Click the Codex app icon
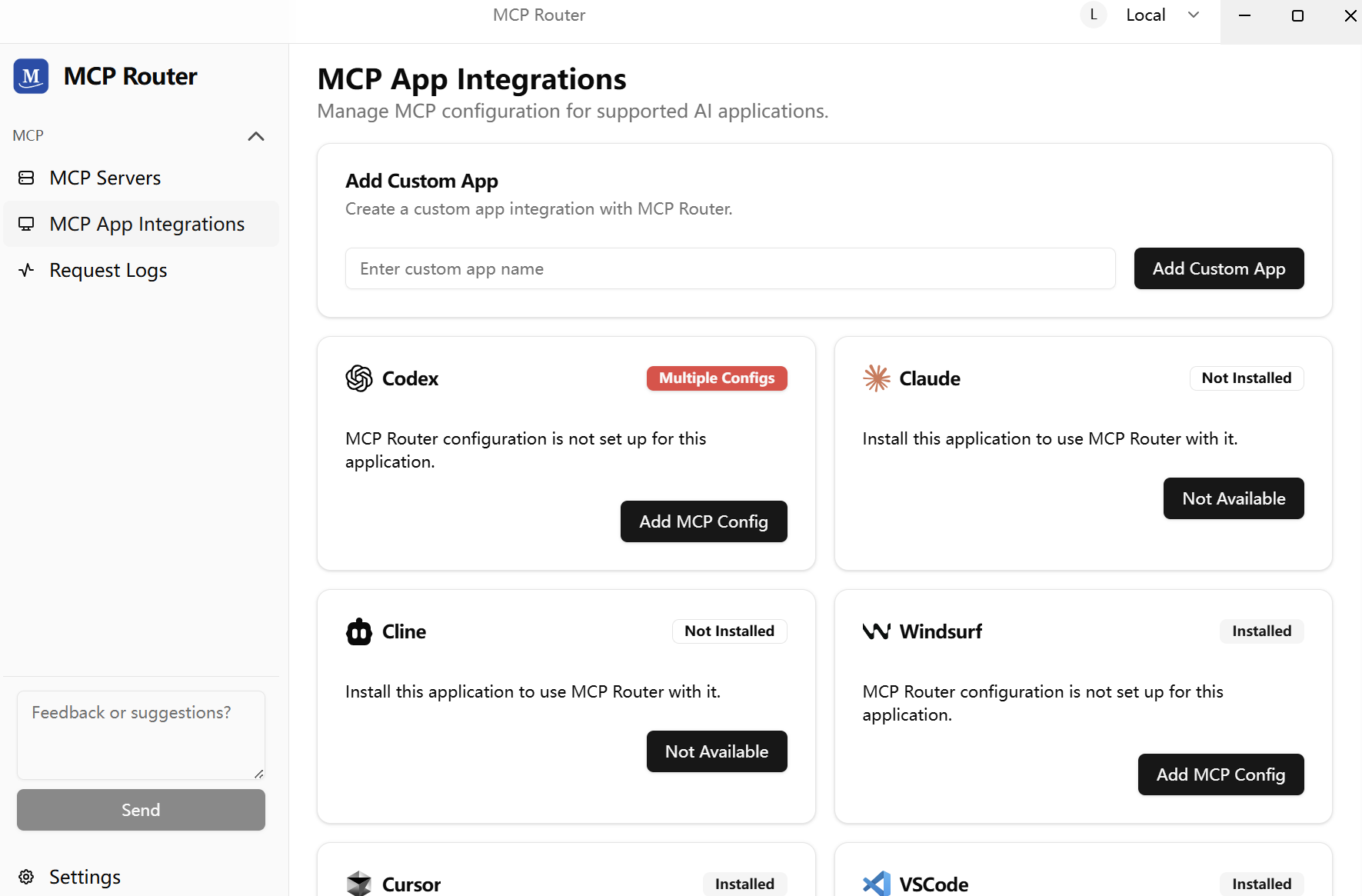 358,378
